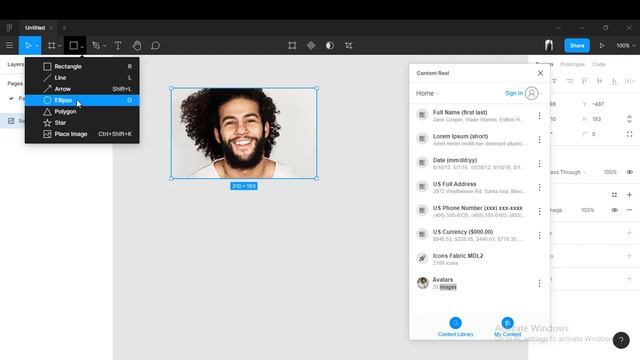Expand the tabs chevron in title bar
Image resolution: width=640 pixels, height=360 pixels.
tap(558, 28)
